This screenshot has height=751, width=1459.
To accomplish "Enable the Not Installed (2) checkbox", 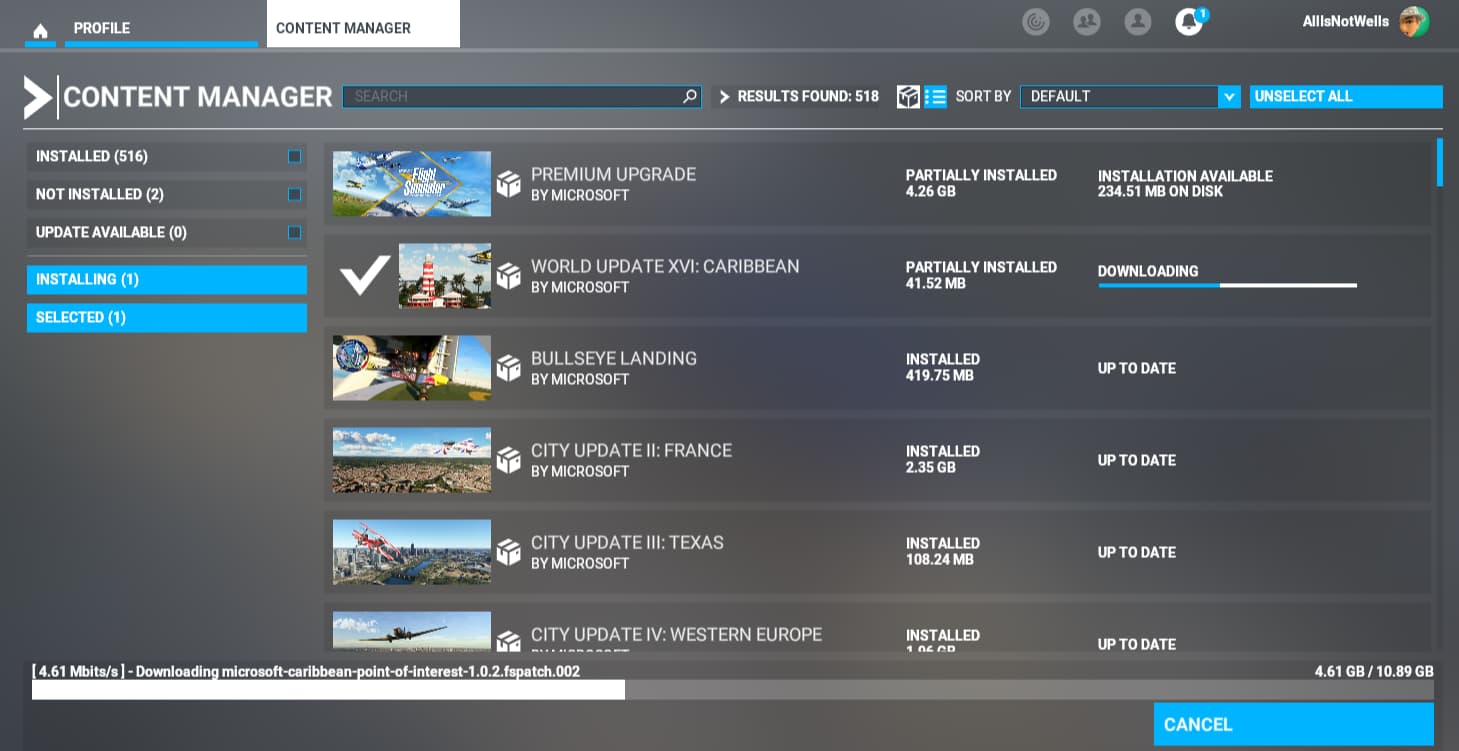I will click(293, 194).
